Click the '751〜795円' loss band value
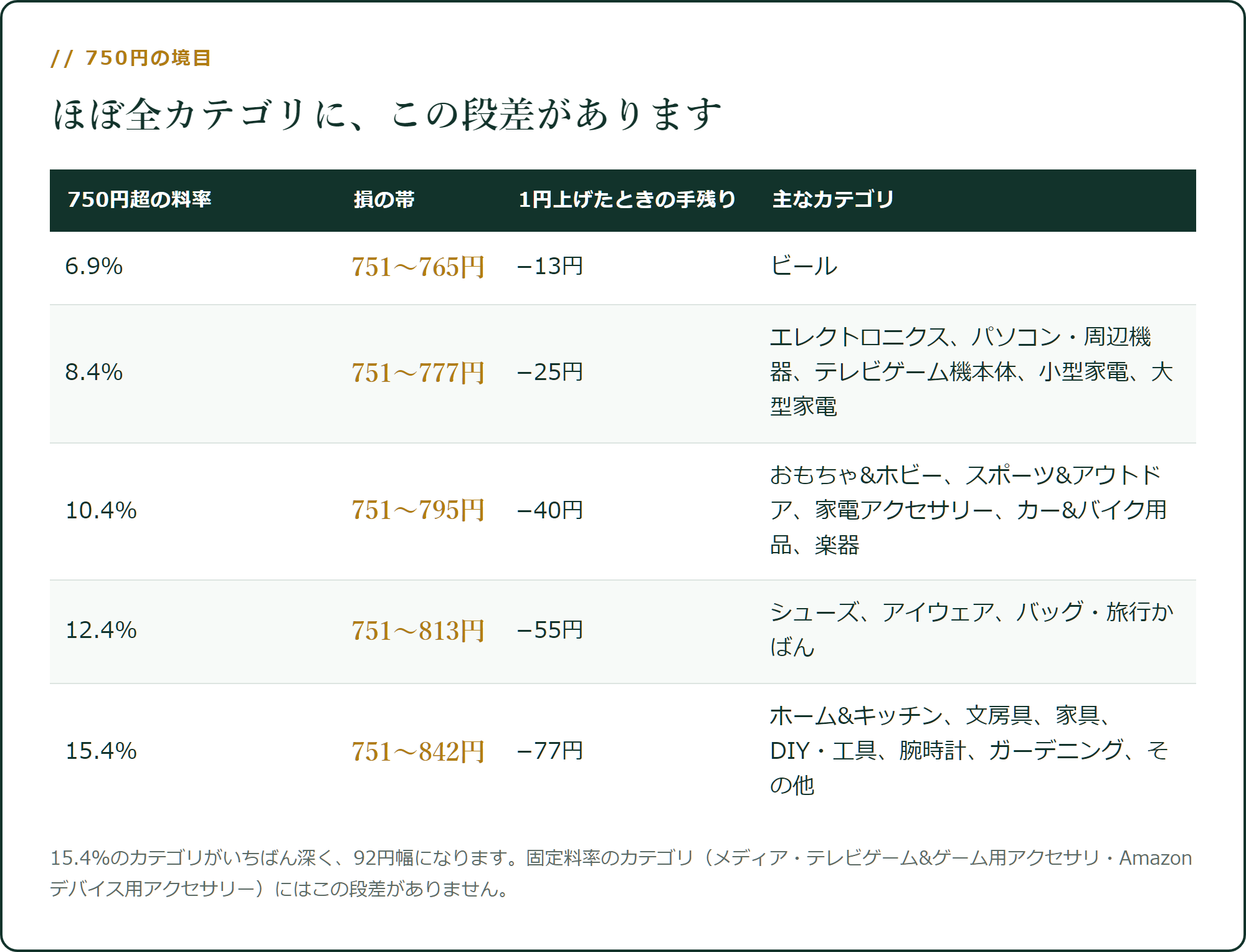The width and height of the screenshot is (1246, 952). (418, 510)
